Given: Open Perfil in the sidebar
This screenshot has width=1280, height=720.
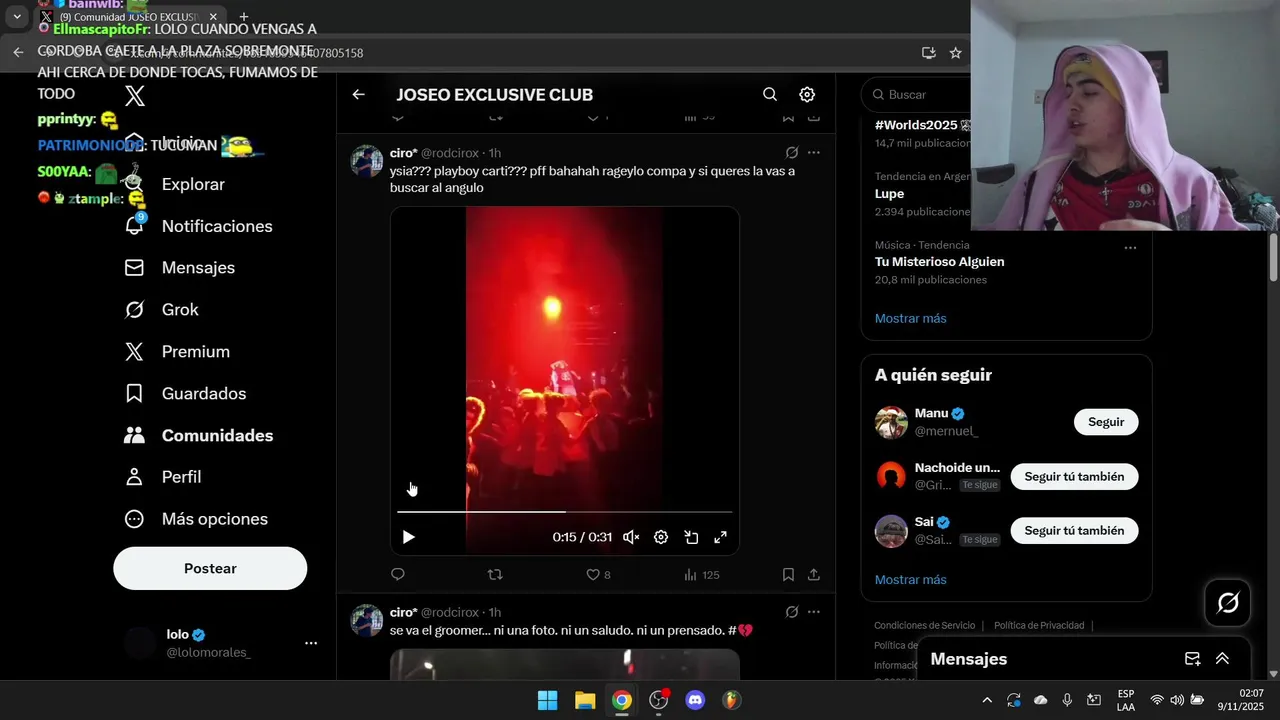Looking at the screenshot, I should [162, 477].
